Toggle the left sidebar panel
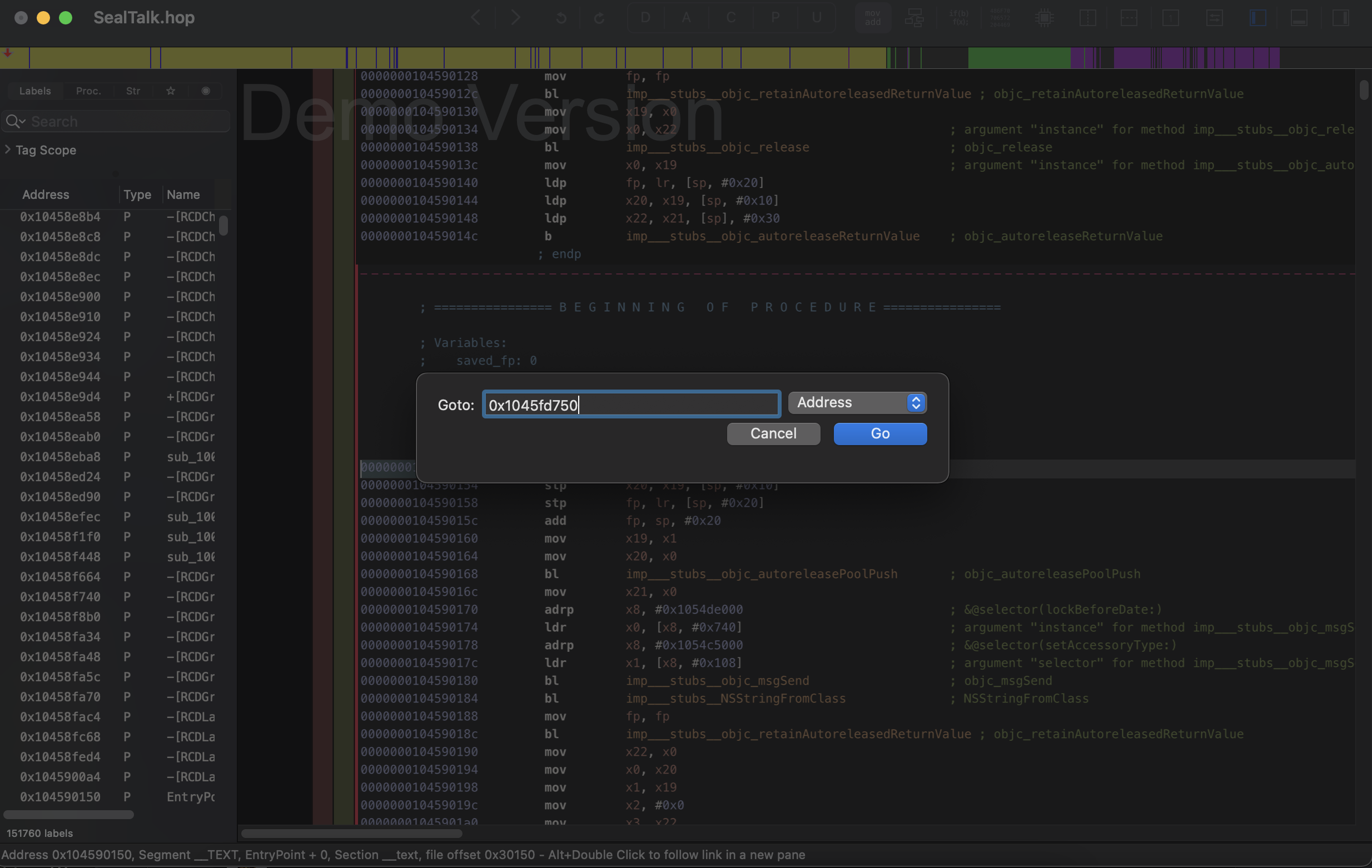1372x868 pixels. pos(1257,18)
